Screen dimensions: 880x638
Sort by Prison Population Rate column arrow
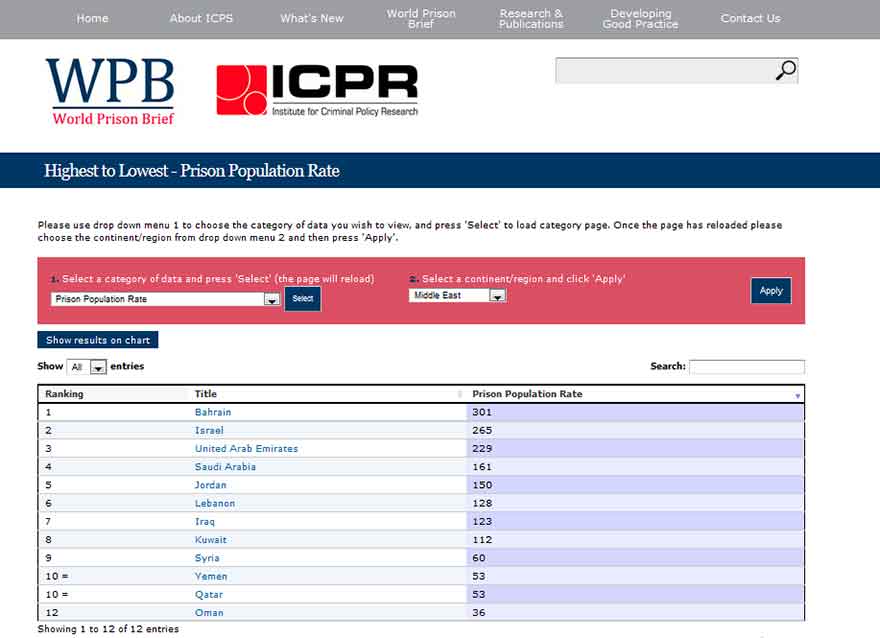pyautogui.click(x=797, y=395)
